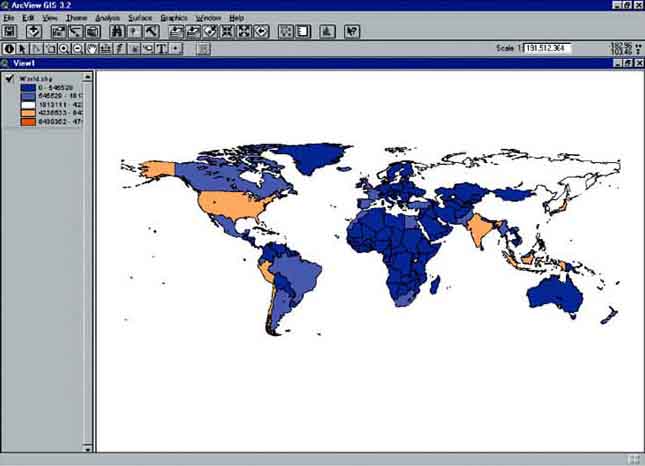Screen dimensions: 645x466
Task: Open the Analysis menu
Action: (107, 18)
